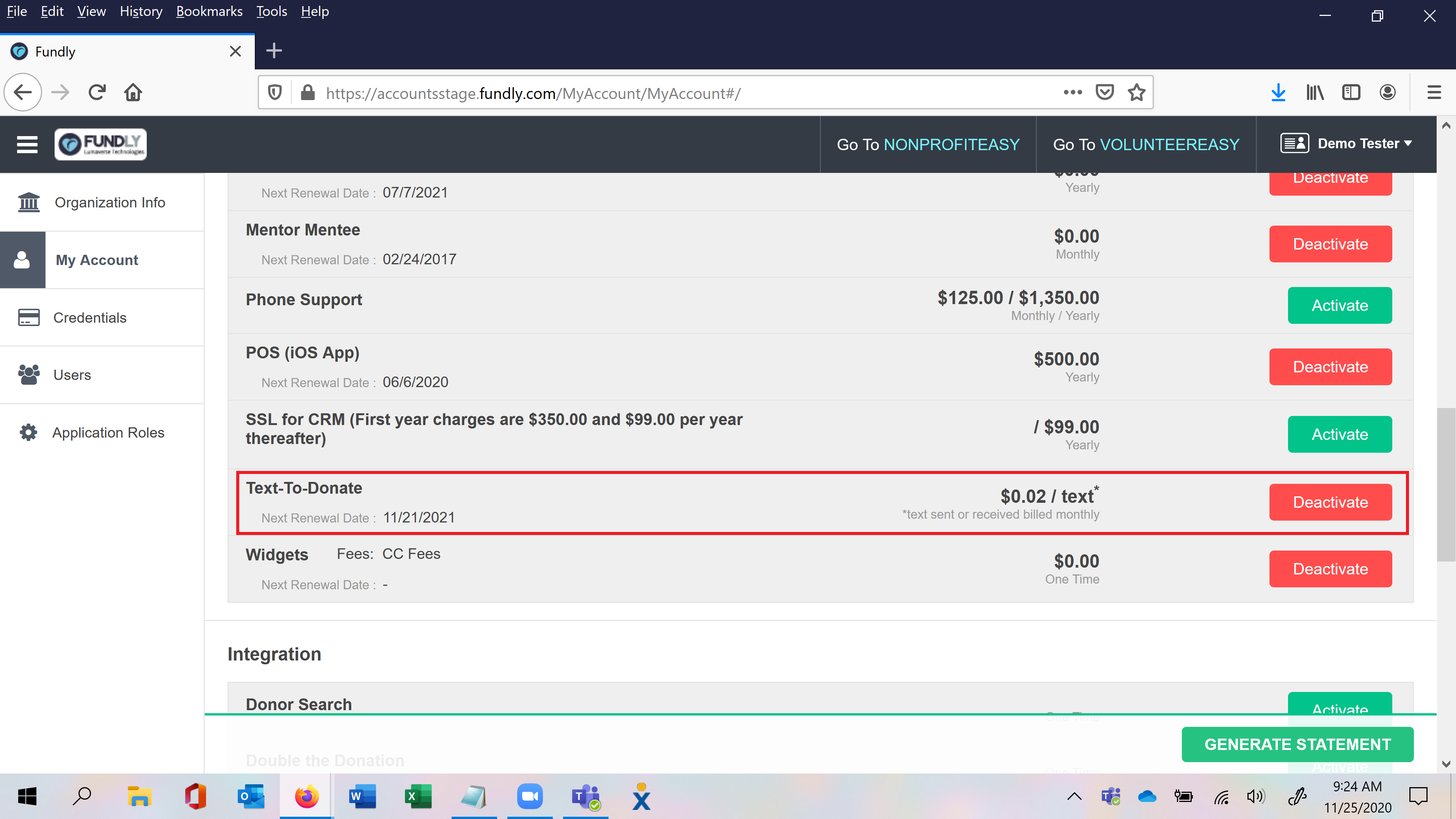This screenshot has height=819, width=1456.
Task: Bookmark this page with the star icon
Action: tap(1136, 92)
